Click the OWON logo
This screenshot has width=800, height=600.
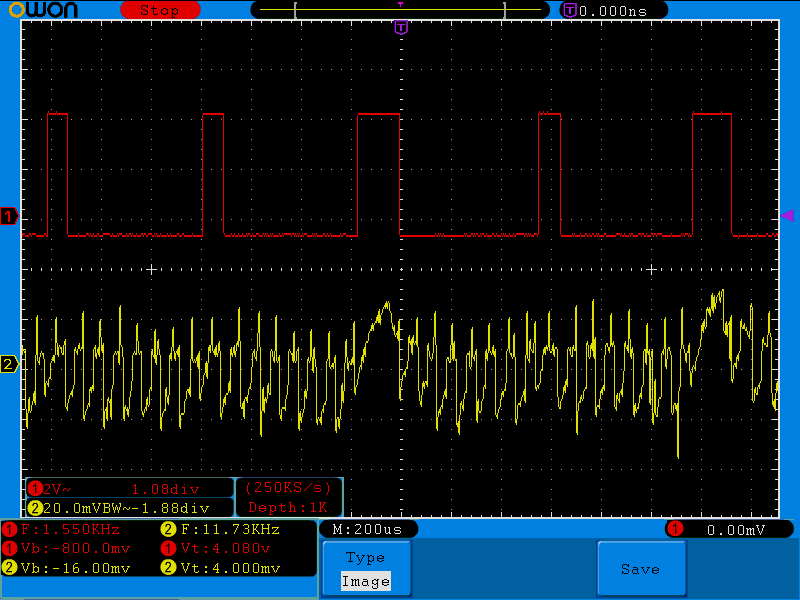44,10
